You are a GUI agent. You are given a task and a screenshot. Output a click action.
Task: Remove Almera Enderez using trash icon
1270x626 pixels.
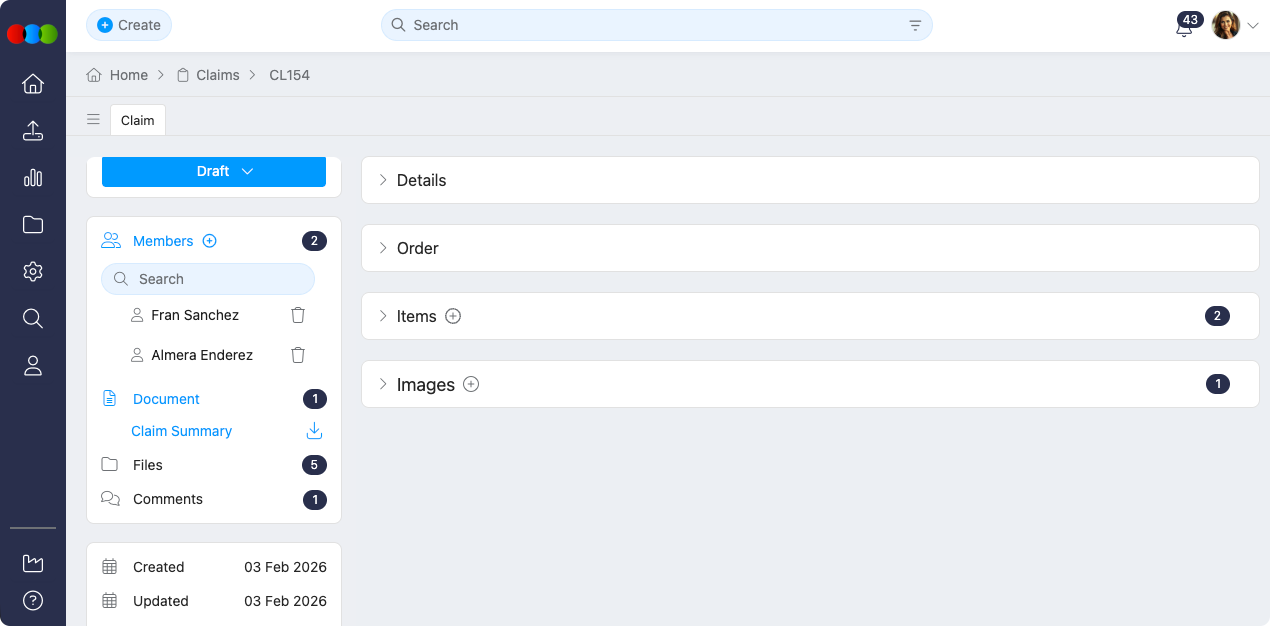(298, 355)
